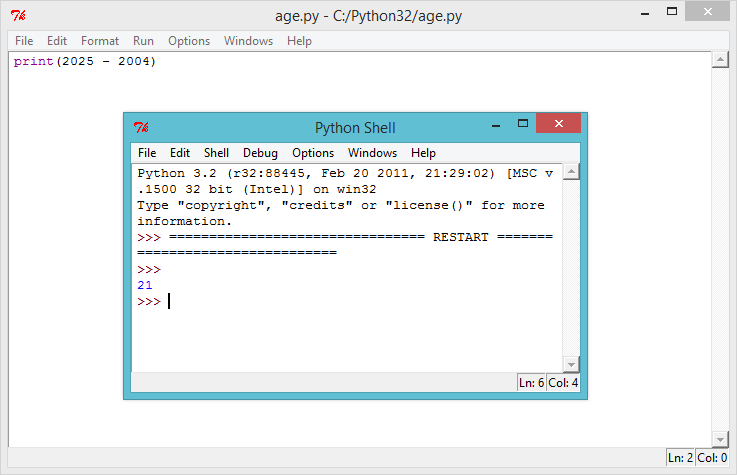737x475 pixels.
Task: Open the Shell menu in Python Shell
Action: [x=216, y=153]
